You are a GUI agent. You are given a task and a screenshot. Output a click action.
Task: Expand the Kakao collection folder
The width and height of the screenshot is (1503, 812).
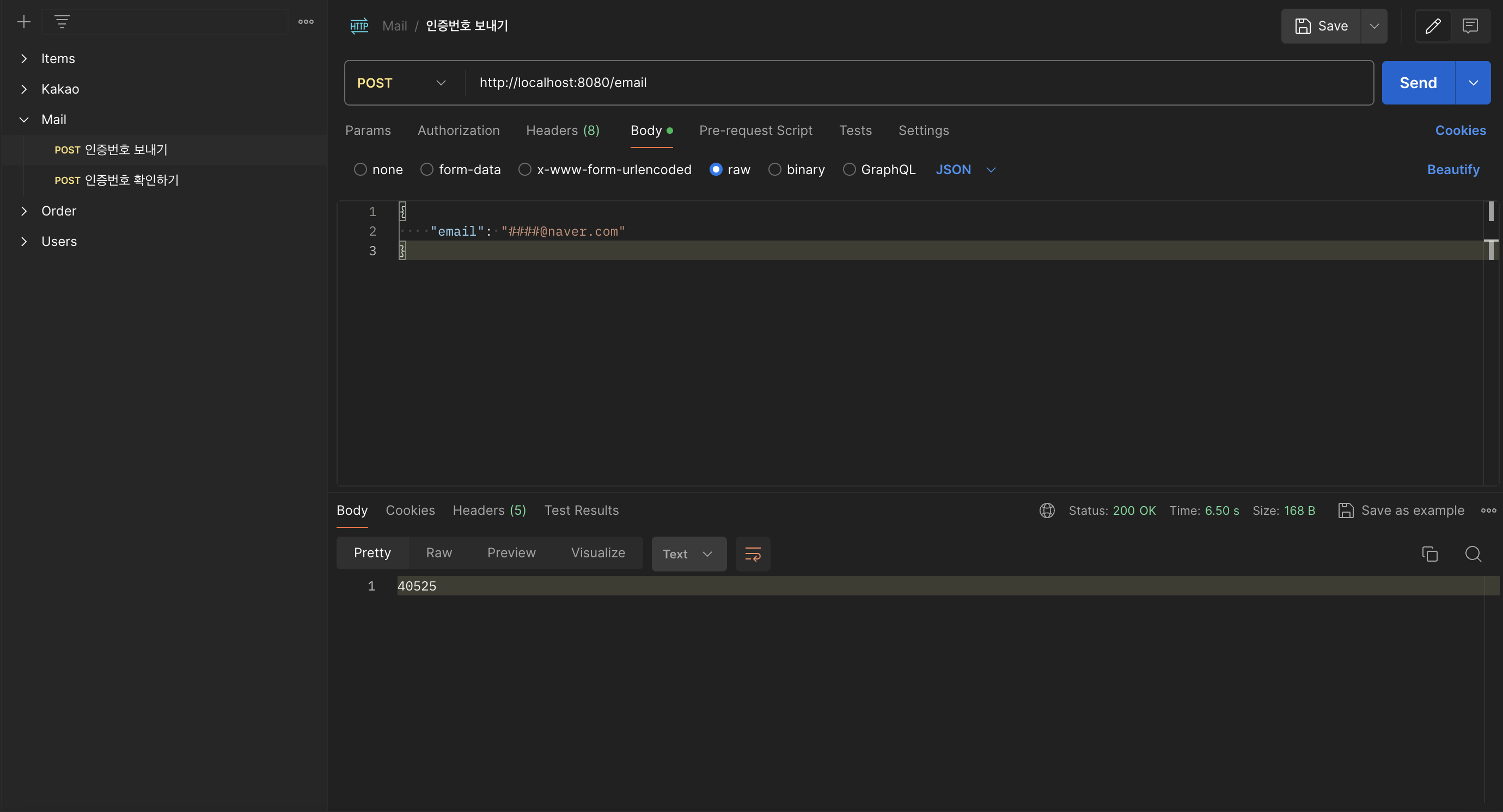click(24, 89)
